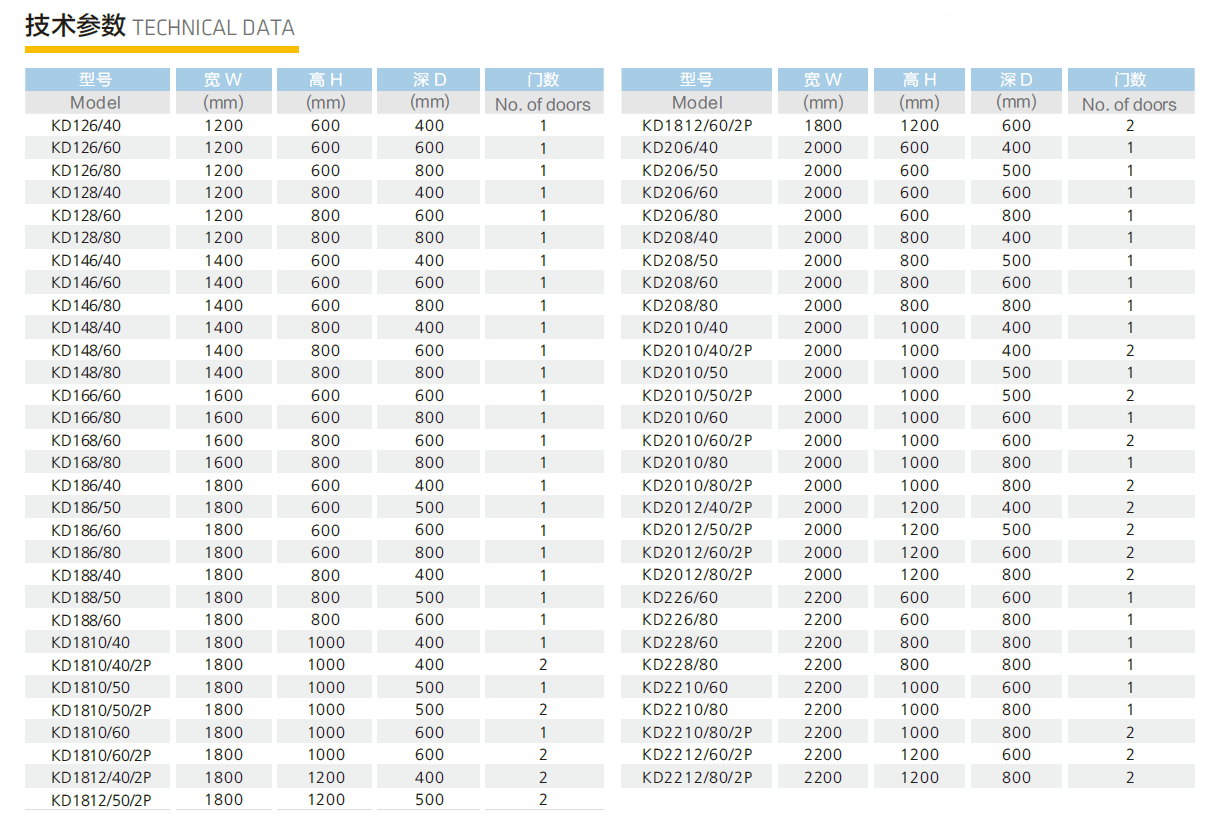Click model KD206/60
Screen dimensions: 1223x824
click(680, 192)
